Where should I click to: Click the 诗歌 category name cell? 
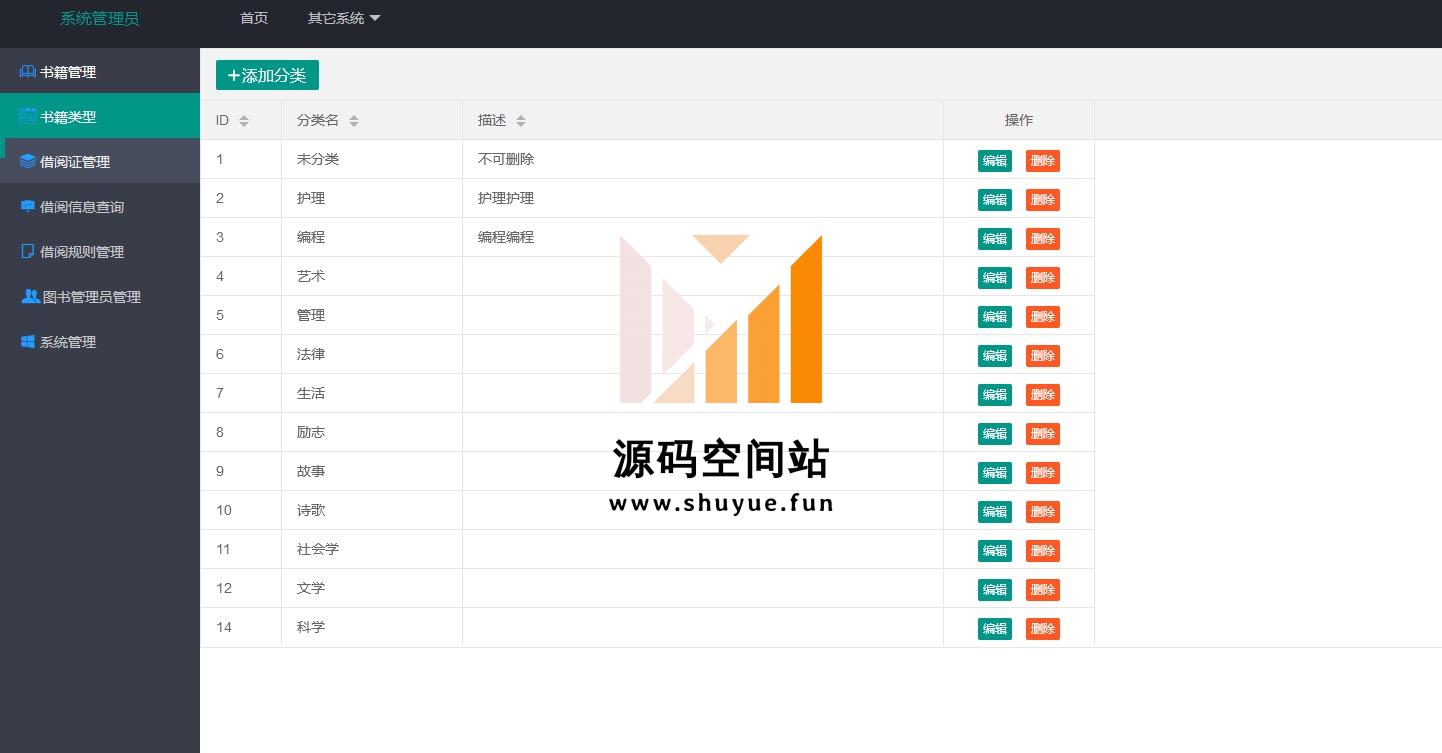click(372, 510)
